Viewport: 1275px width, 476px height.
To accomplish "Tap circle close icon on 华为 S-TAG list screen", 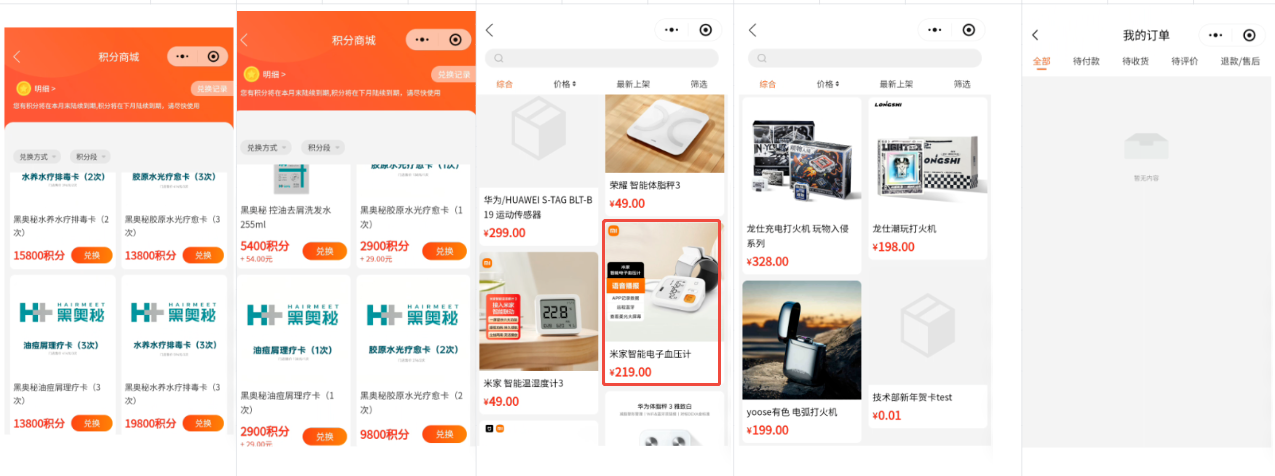I will pos(706,31).
